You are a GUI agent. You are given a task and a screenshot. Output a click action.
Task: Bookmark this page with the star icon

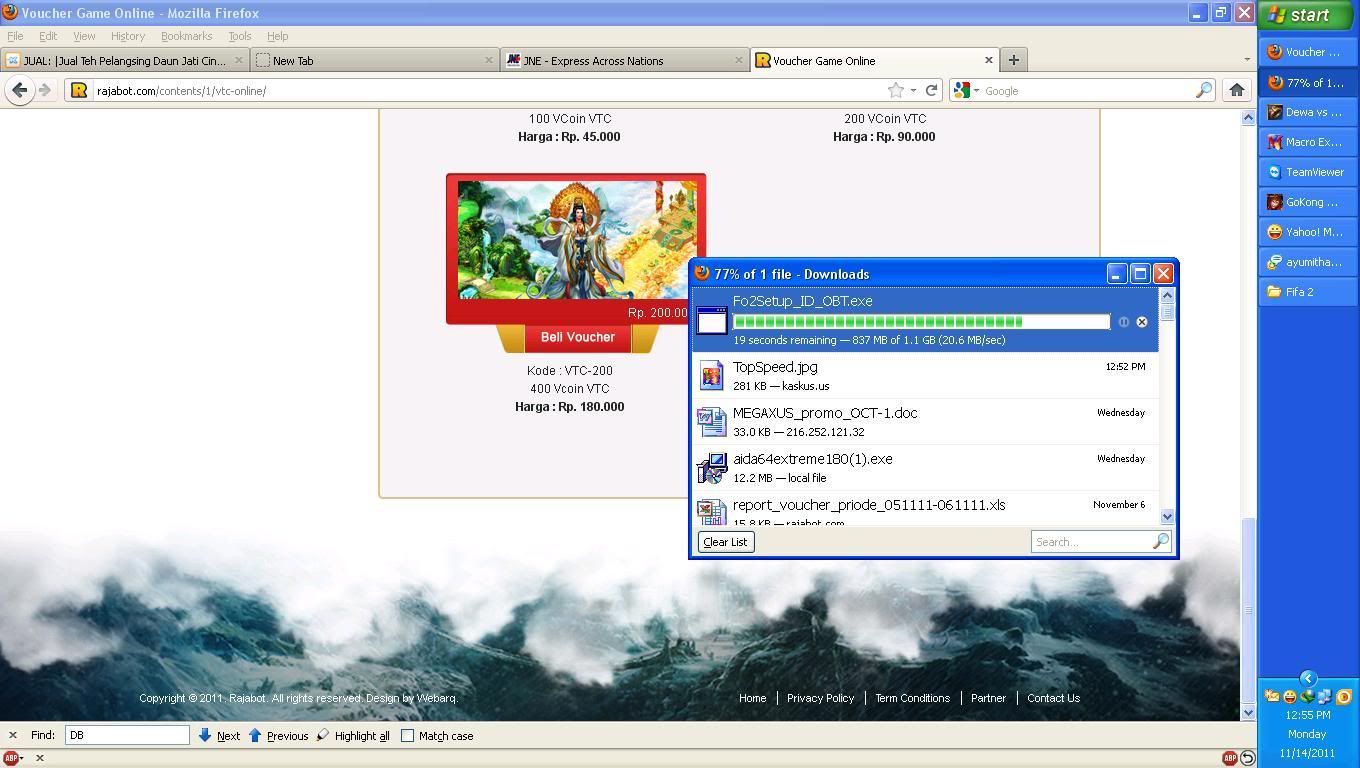(896, 90)
